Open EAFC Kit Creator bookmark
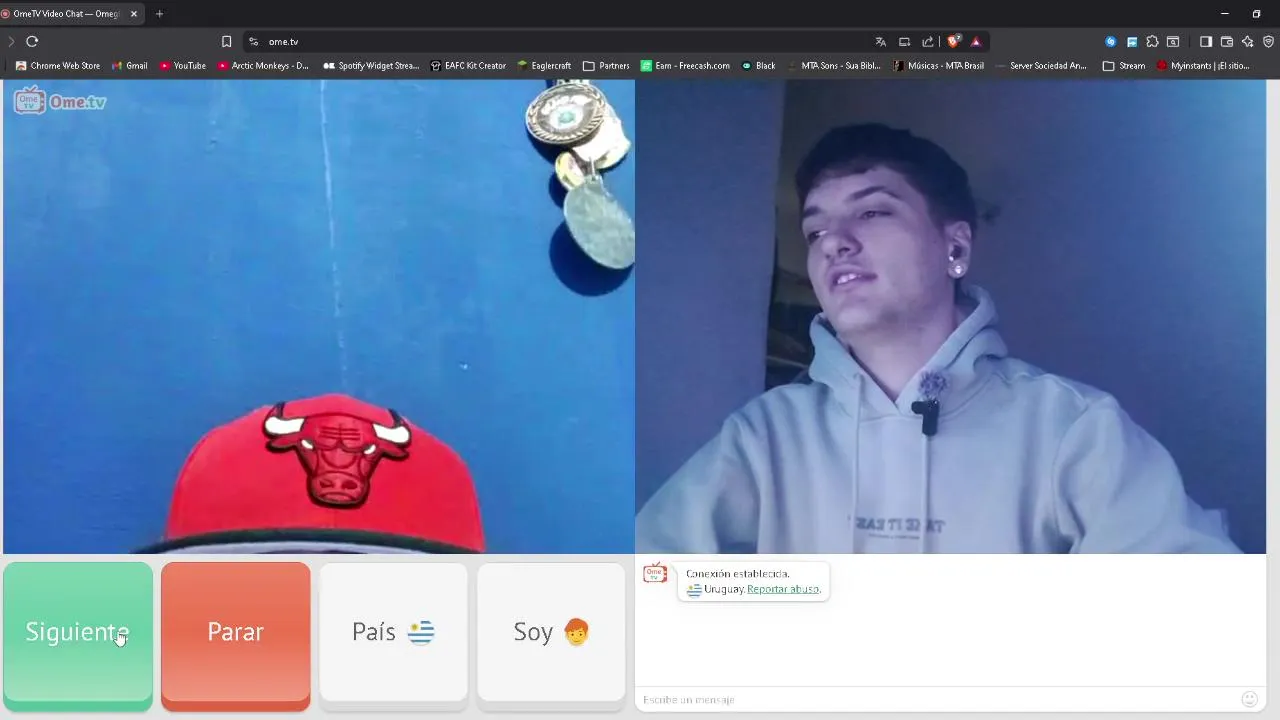The height and width of the screenshot is (720, 1280). (x=468, y=66)
